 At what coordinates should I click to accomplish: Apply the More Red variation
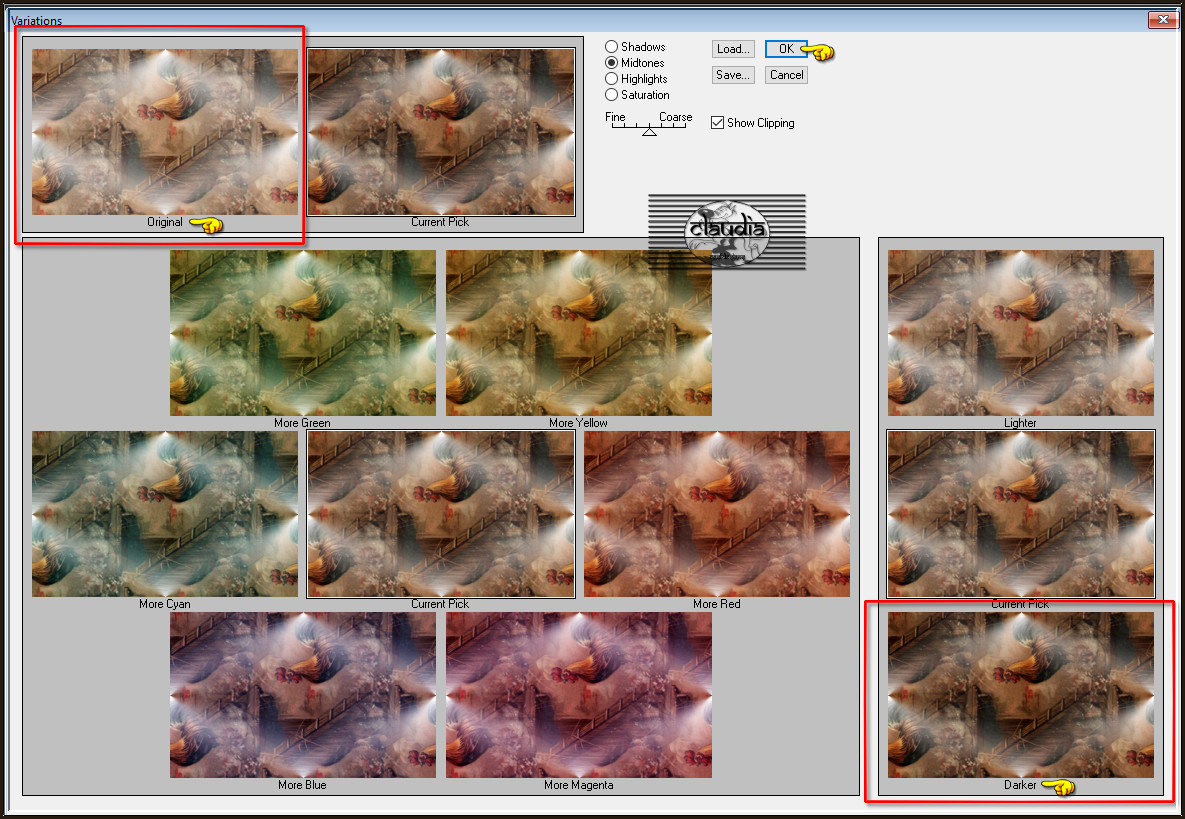tap(717, 514)
